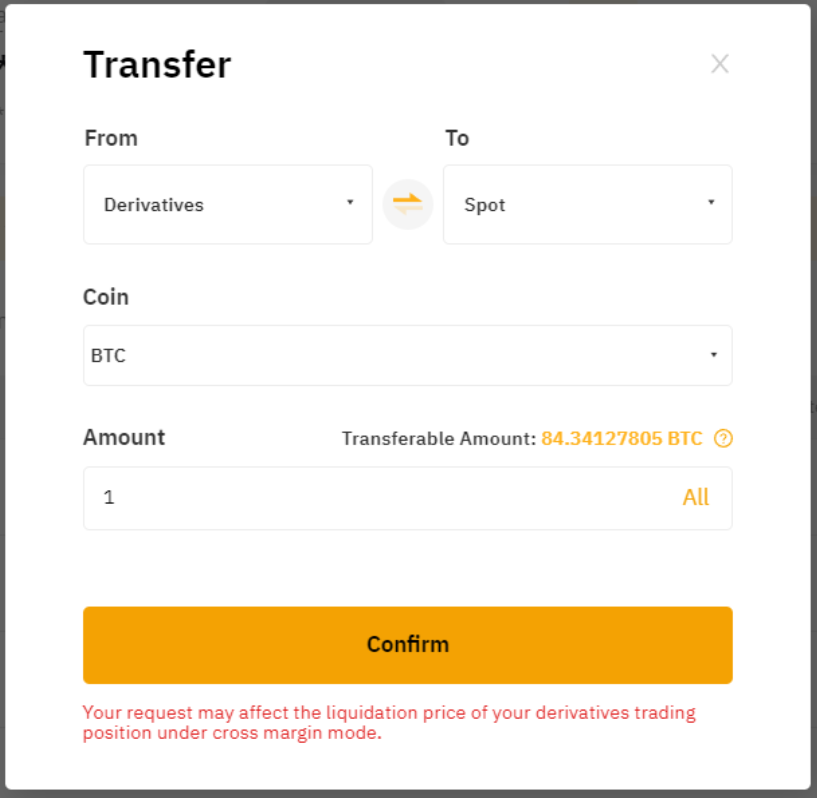Click the Coin field label
Image resolution: width=817 pixels, height=798 pixels.
pyautogui.click(x=106, y=297)
